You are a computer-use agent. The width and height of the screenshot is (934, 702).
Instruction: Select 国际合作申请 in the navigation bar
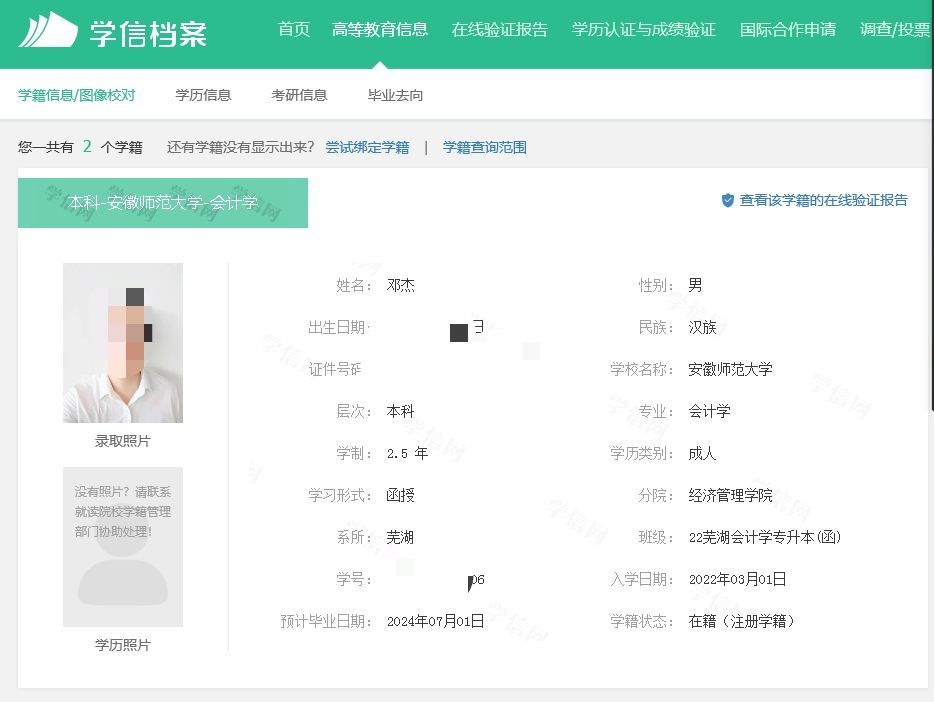(x=787, y=30)
